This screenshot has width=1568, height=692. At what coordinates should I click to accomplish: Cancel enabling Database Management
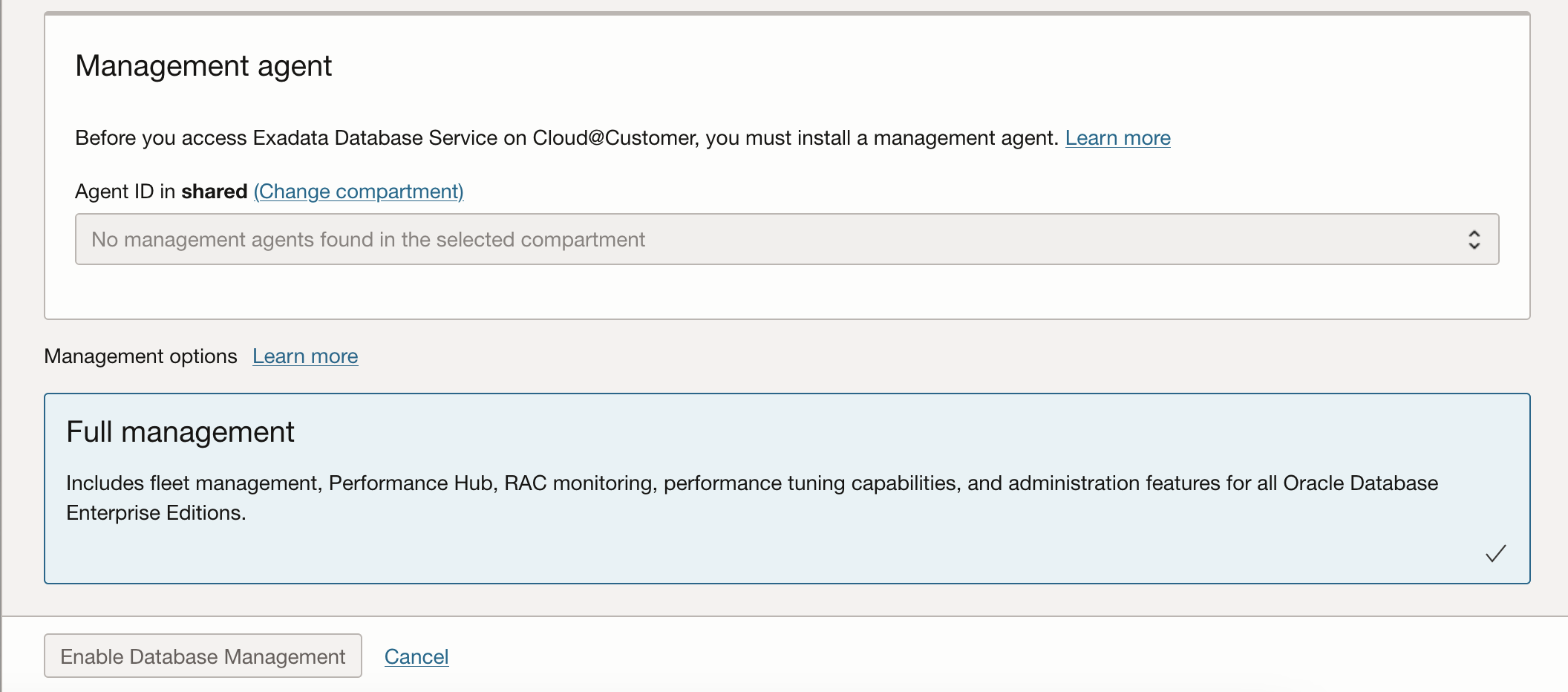click(x=416, y=656)
